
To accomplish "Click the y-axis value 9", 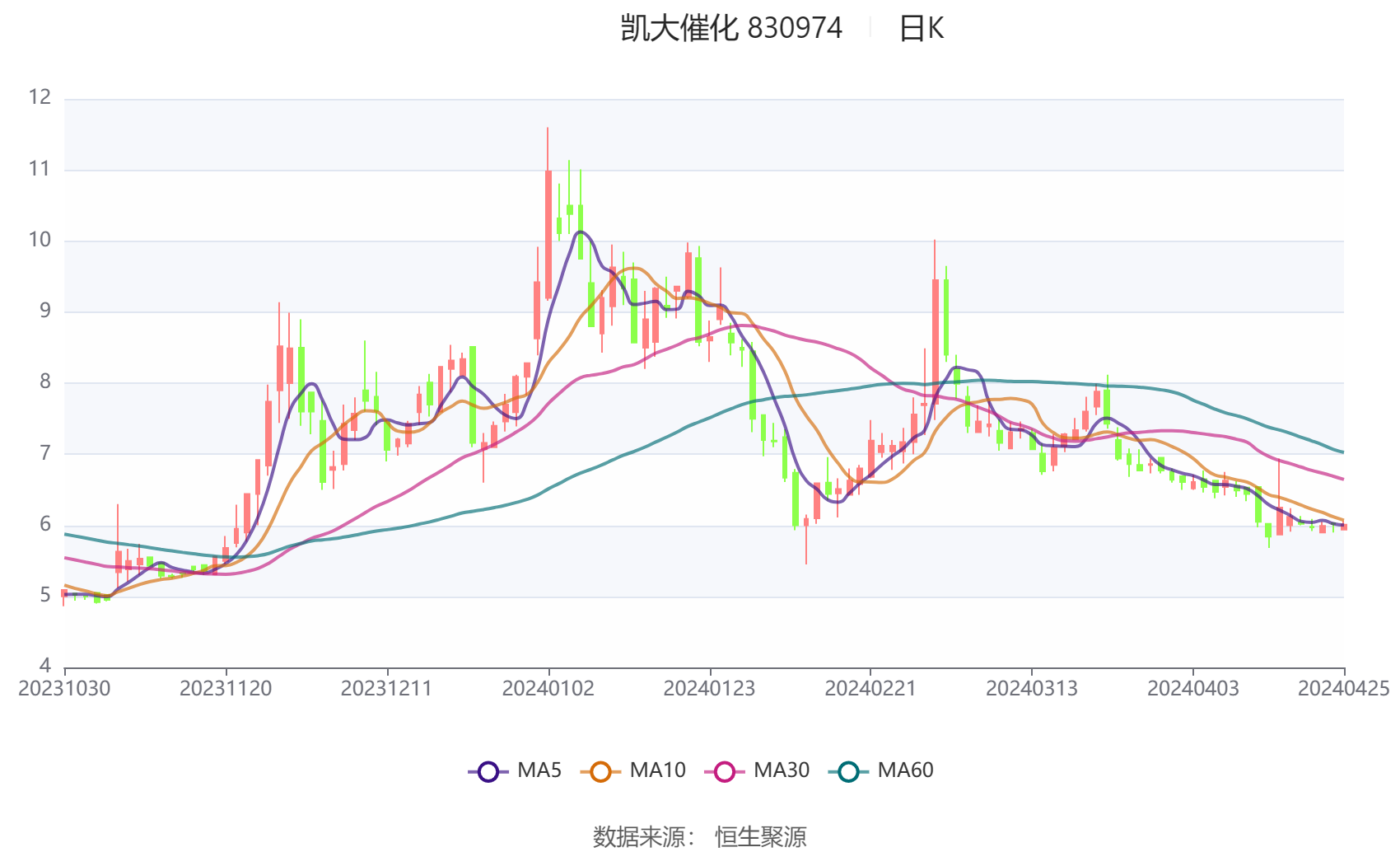I will (x=45, y=311).
